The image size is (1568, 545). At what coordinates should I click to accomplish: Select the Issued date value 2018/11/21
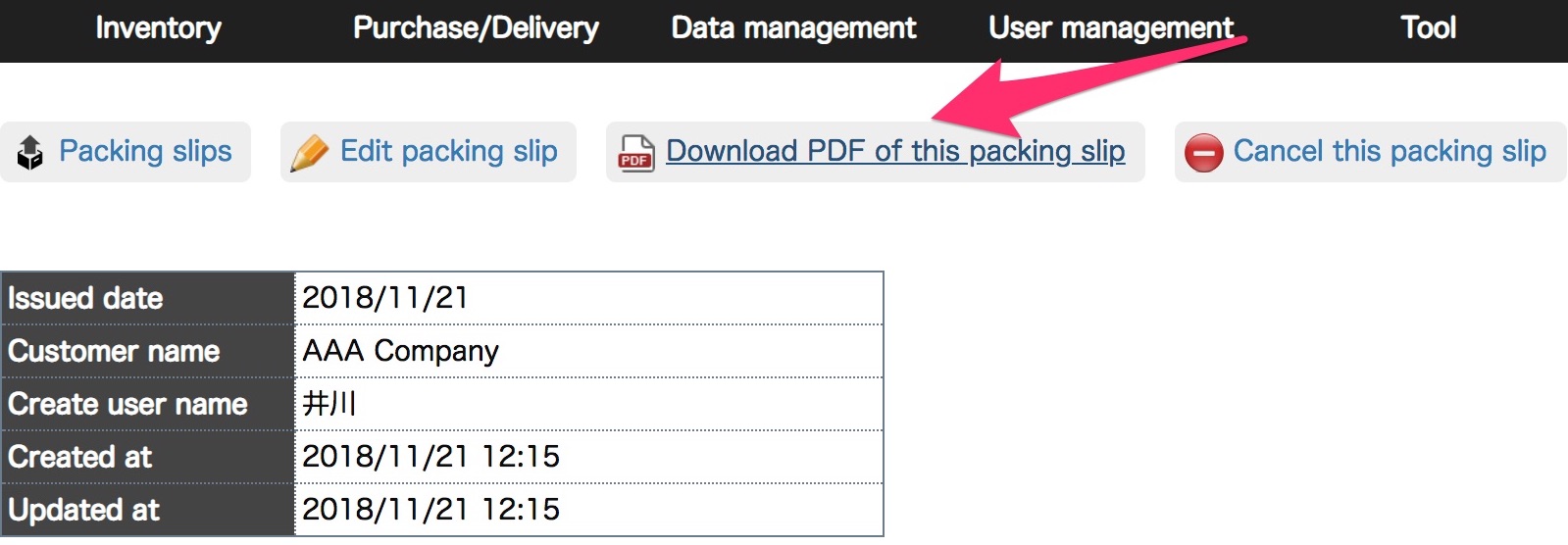(x=385, y=298)
